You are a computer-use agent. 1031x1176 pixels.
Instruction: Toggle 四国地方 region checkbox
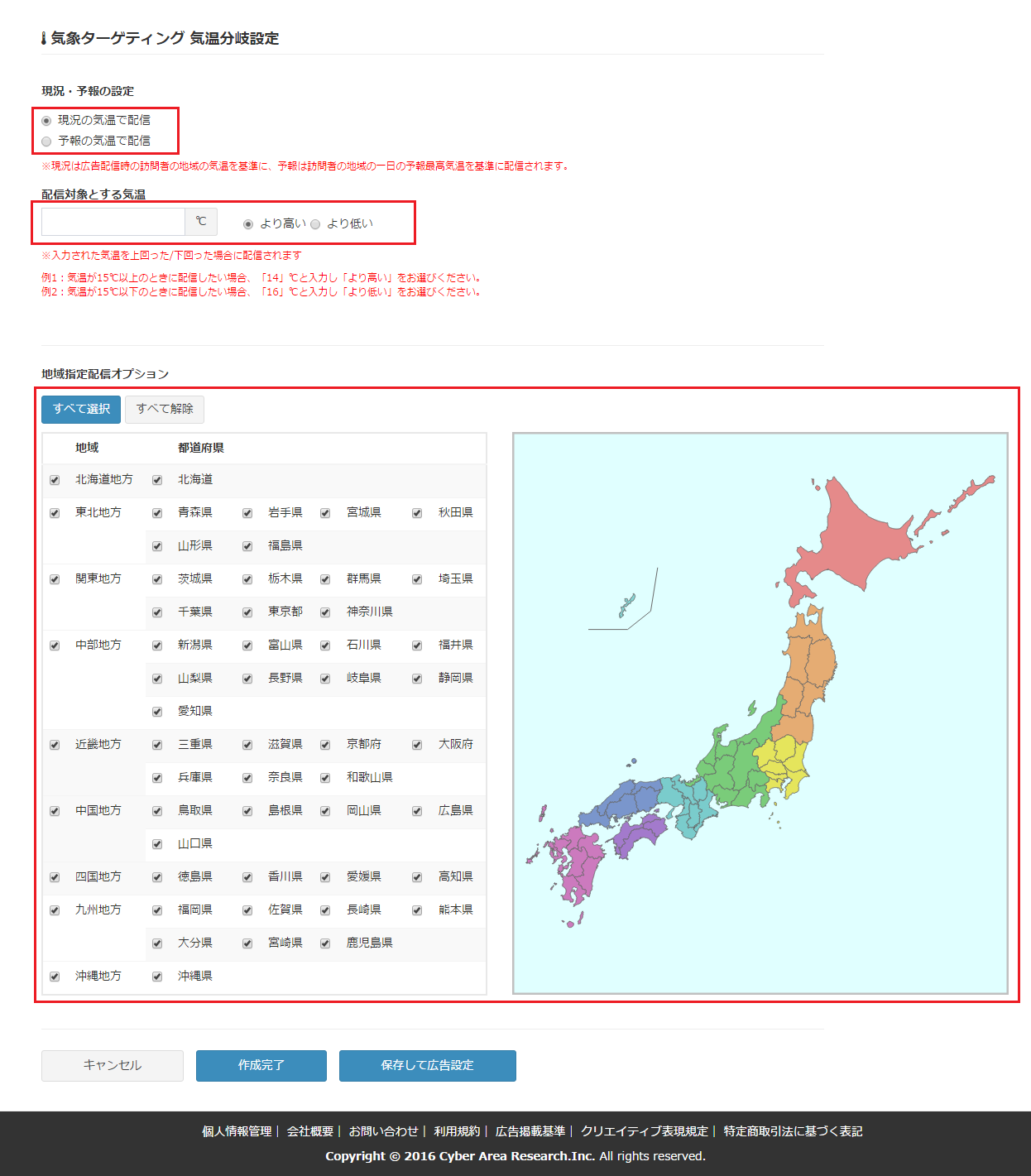point(55,877)
